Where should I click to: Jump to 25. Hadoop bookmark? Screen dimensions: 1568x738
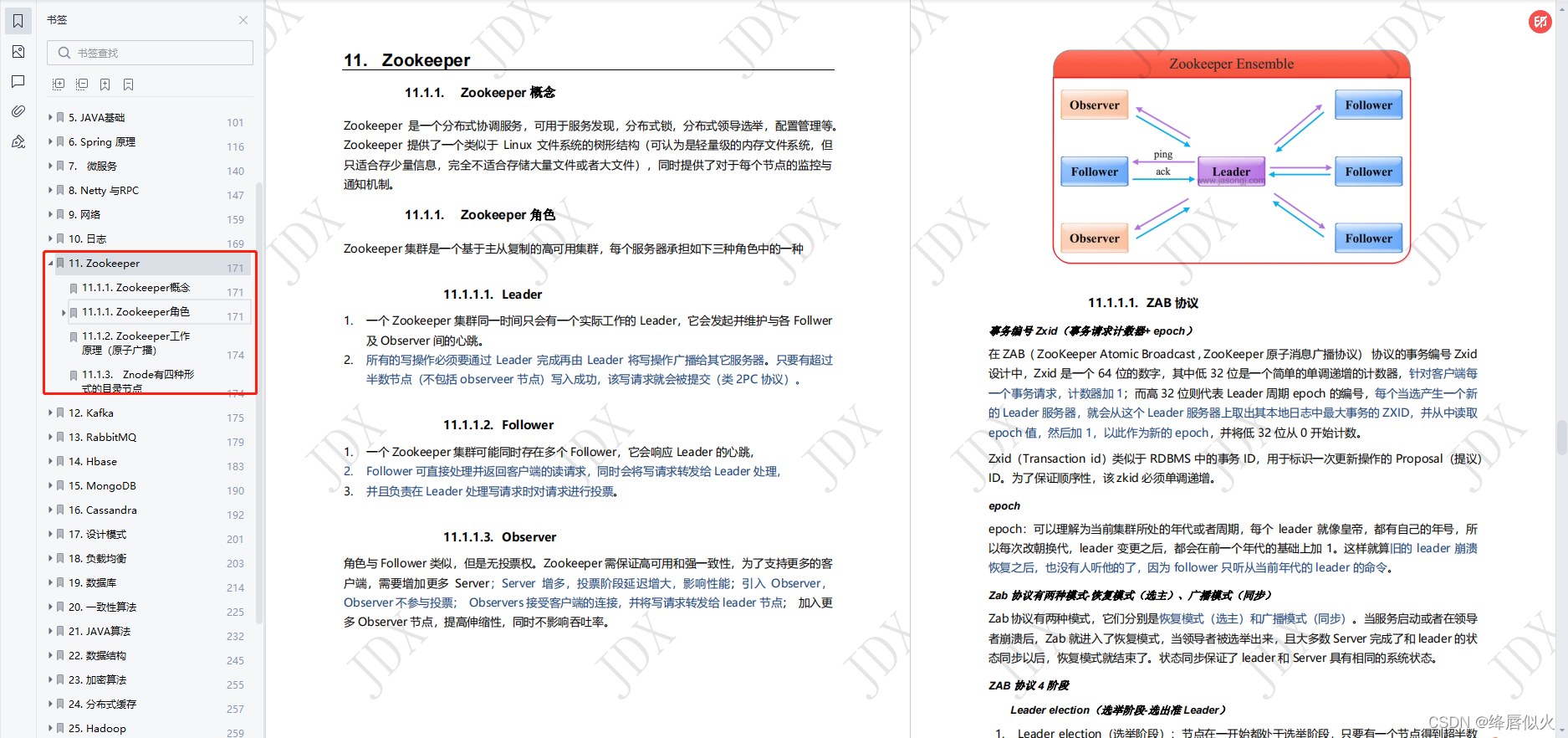tap(97, 728)
